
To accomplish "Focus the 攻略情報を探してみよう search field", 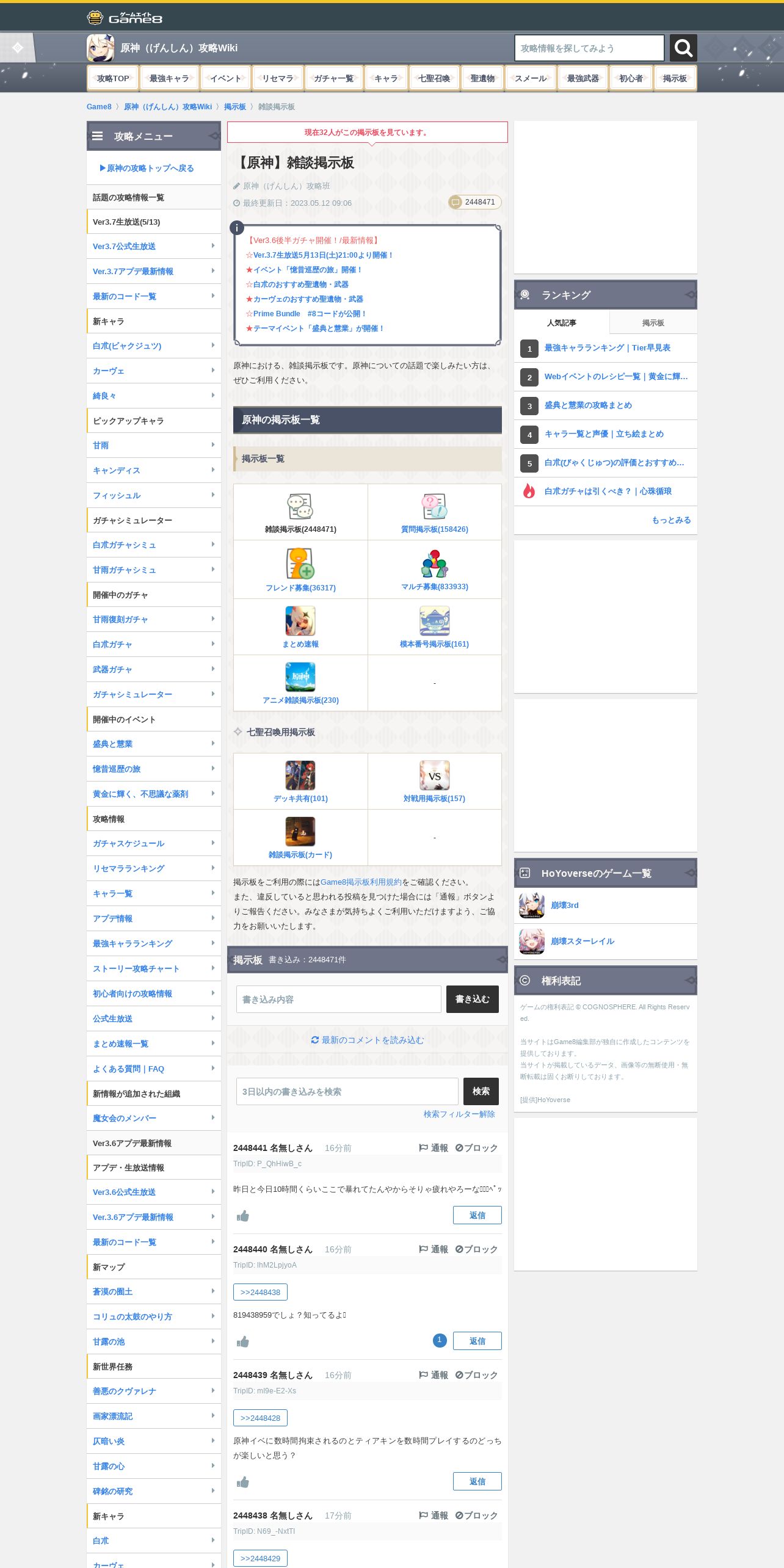I will click(x=589, y=48).
